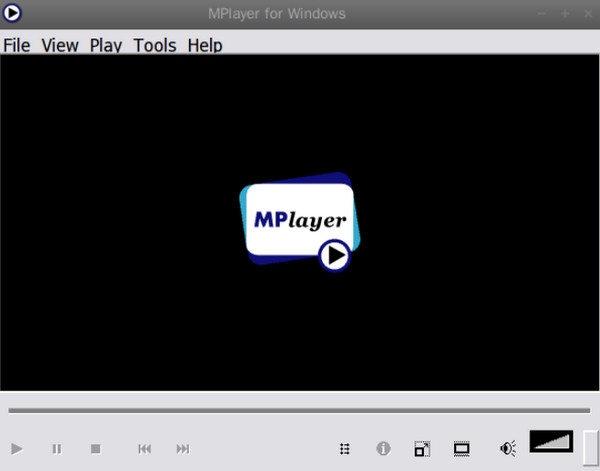The width and height of the screenshot is (600, 471).
Task: Show media info with the info icon
Action: (x=383, y=448)
